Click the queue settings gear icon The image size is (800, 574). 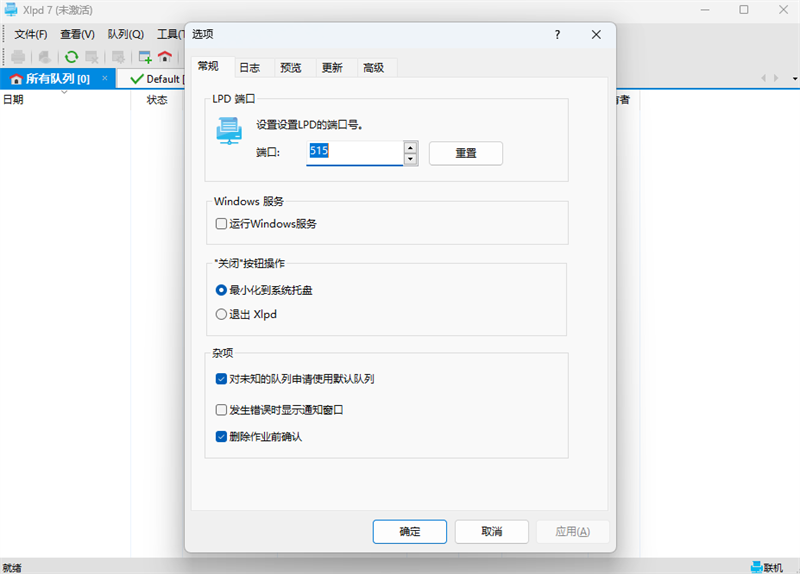click(118, 57)
